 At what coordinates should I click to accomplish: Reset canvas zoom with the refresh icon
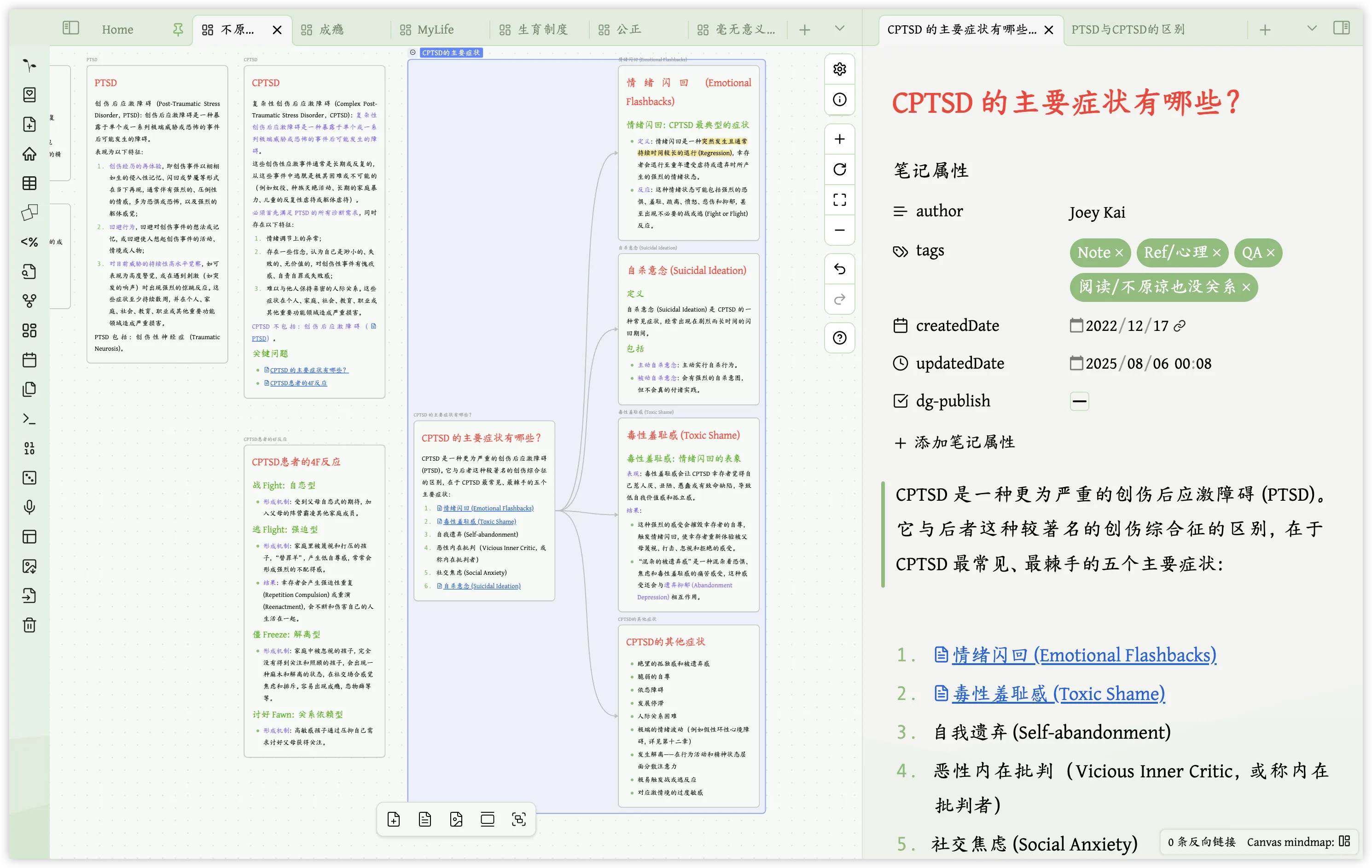[839, 169]
